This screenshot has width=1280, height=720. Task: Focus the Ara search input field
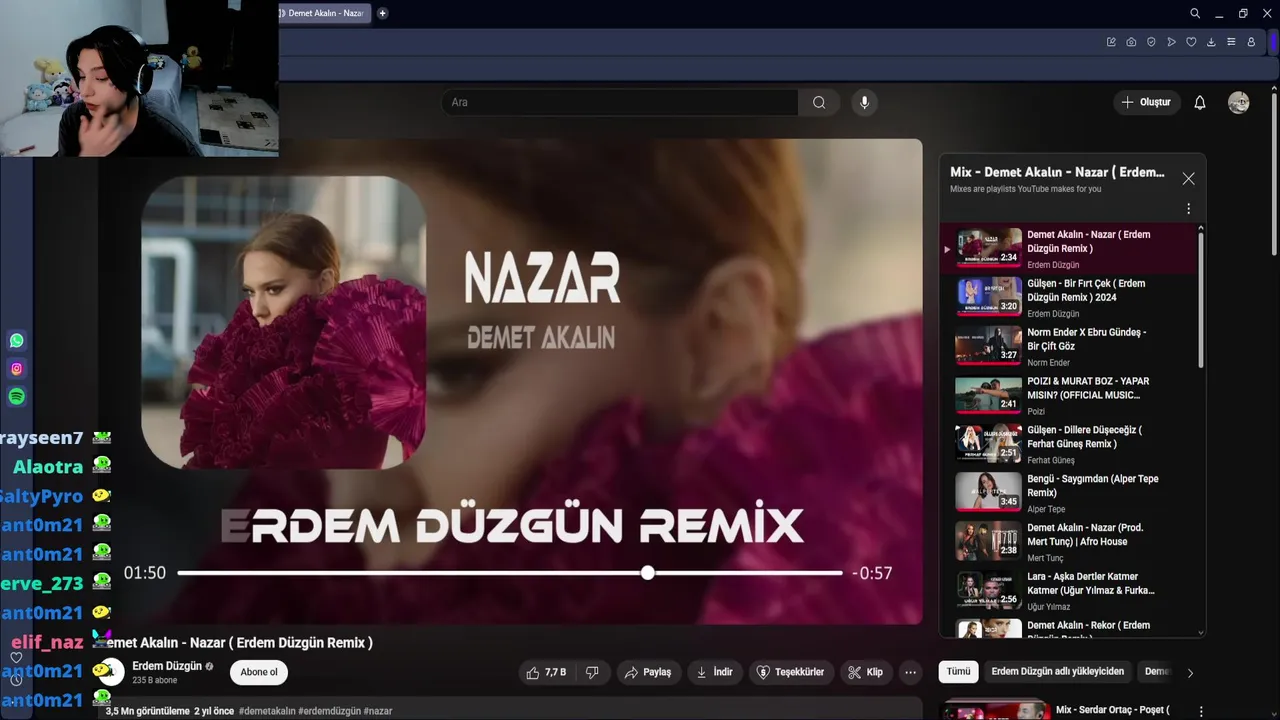(620, 102)
